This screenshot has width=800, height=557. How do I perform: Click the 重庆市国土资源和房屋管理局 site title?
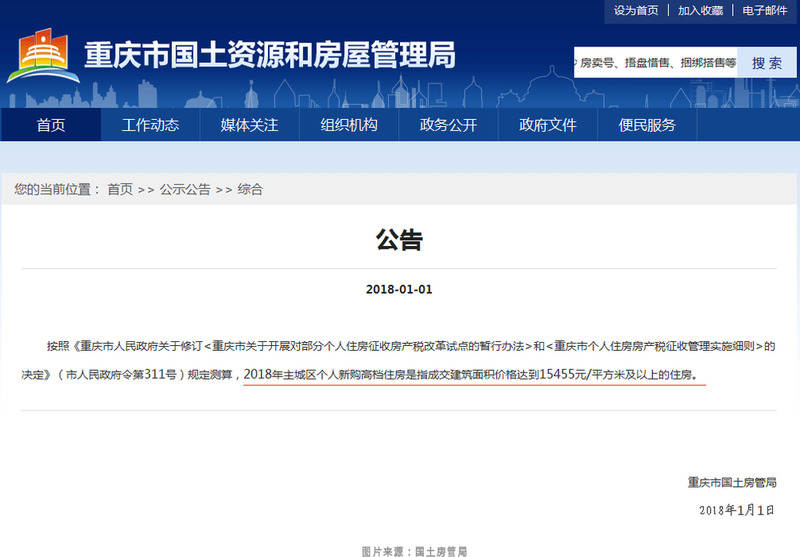click(x=269, y=54)
